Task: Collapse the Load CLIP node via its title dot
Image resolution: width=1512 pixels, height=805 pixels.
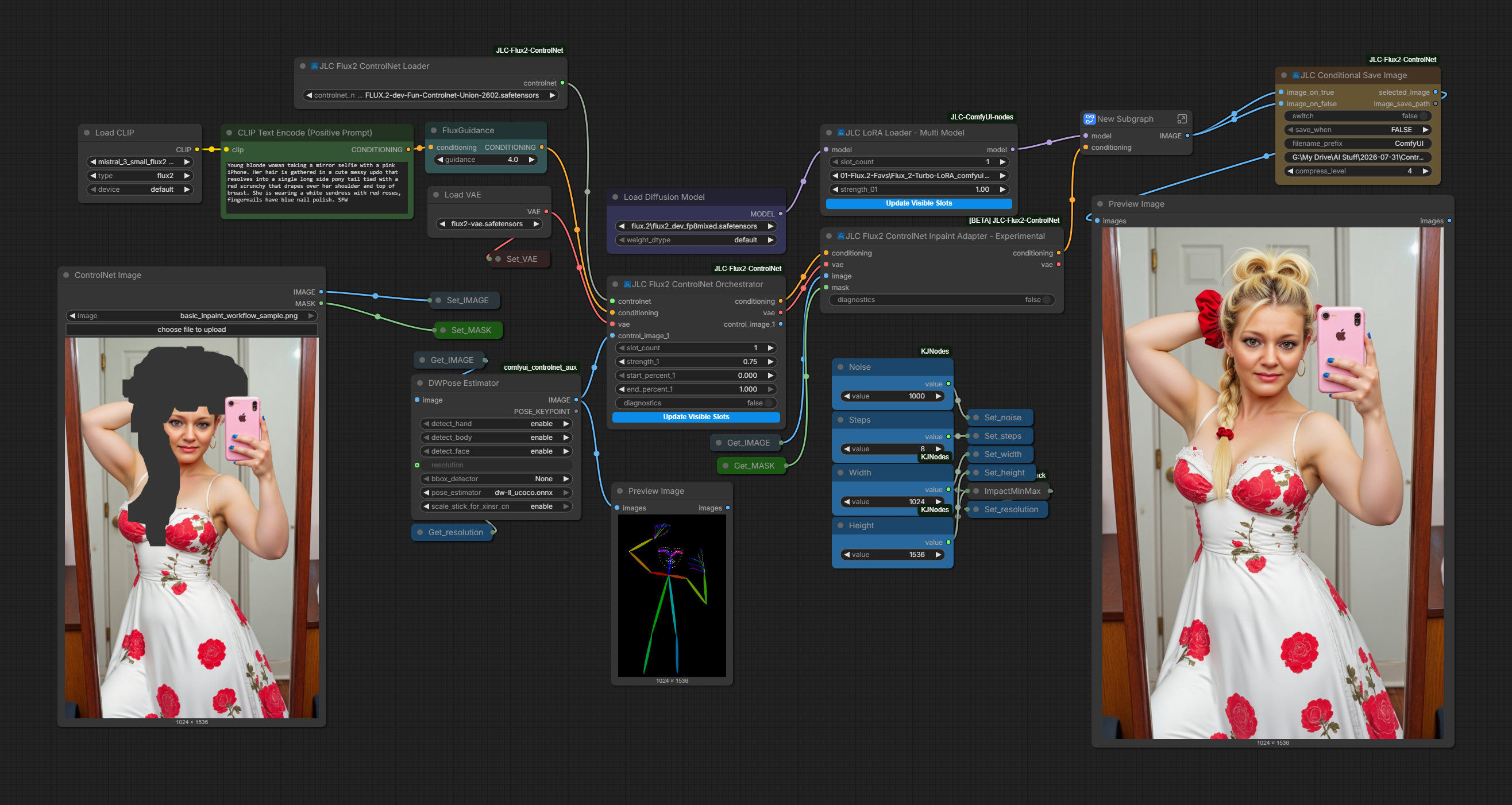Action: [87, 133]
